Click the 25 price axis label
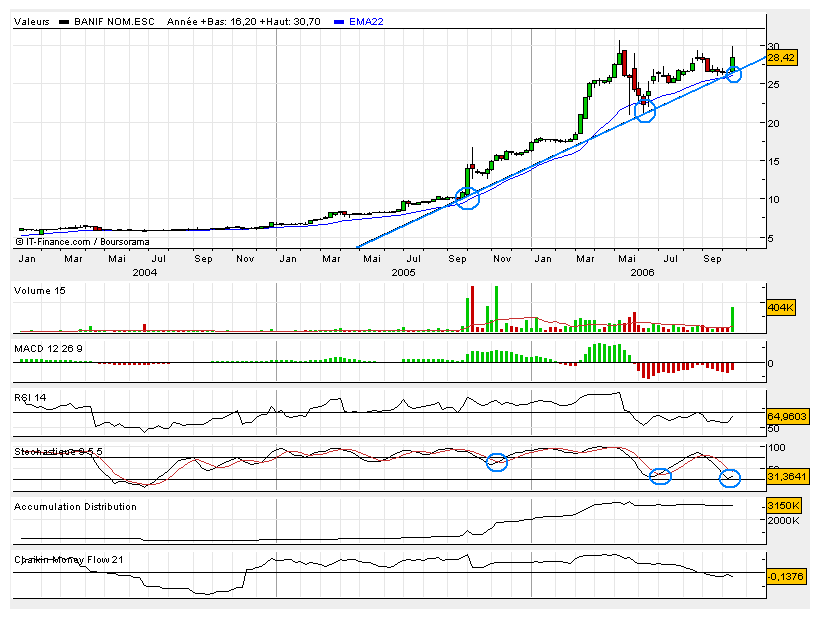 (774, 84)
